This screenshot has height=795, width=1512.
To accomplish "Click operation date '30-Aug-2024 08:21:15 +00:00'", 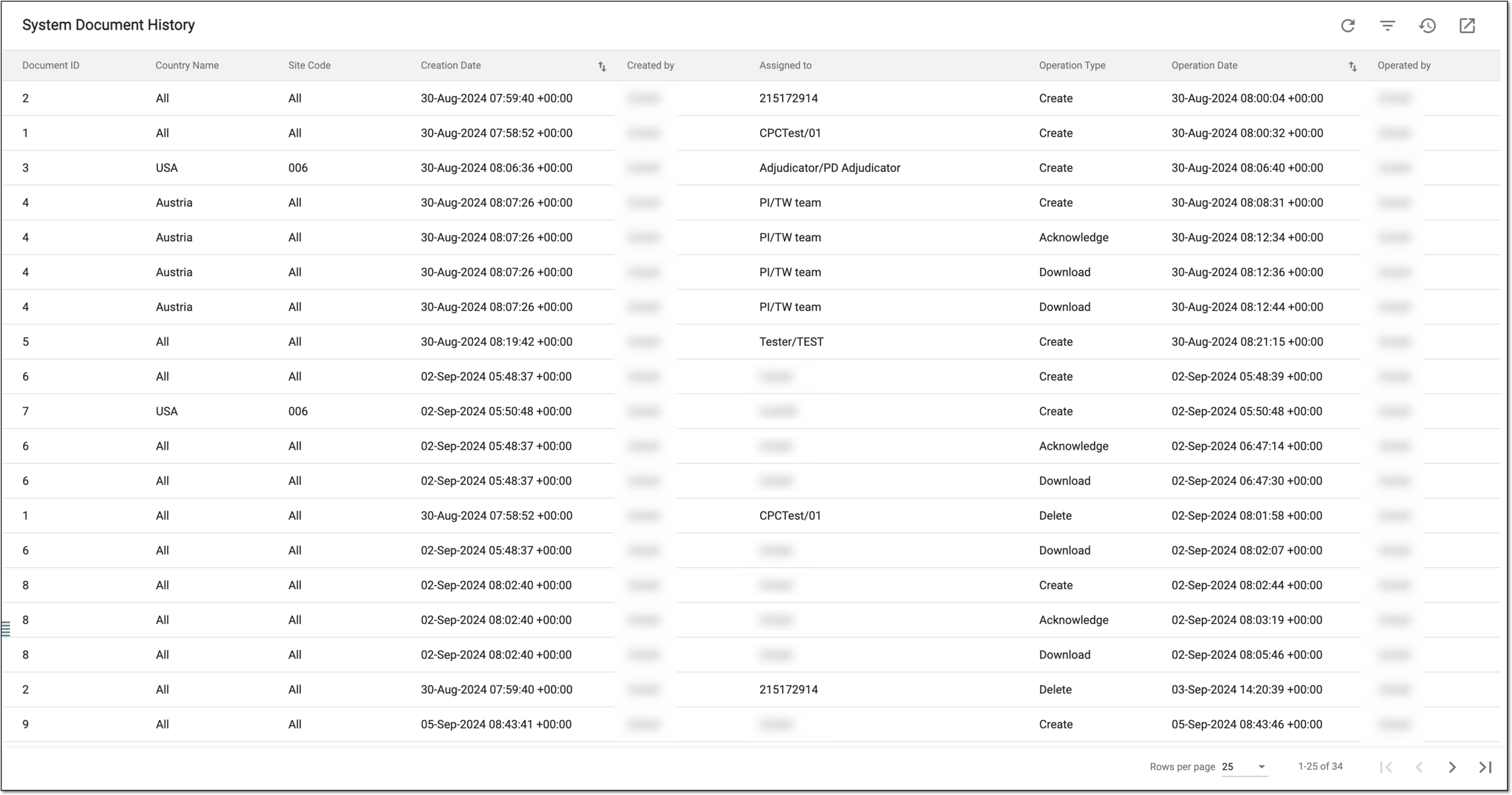I will 1247,342.
